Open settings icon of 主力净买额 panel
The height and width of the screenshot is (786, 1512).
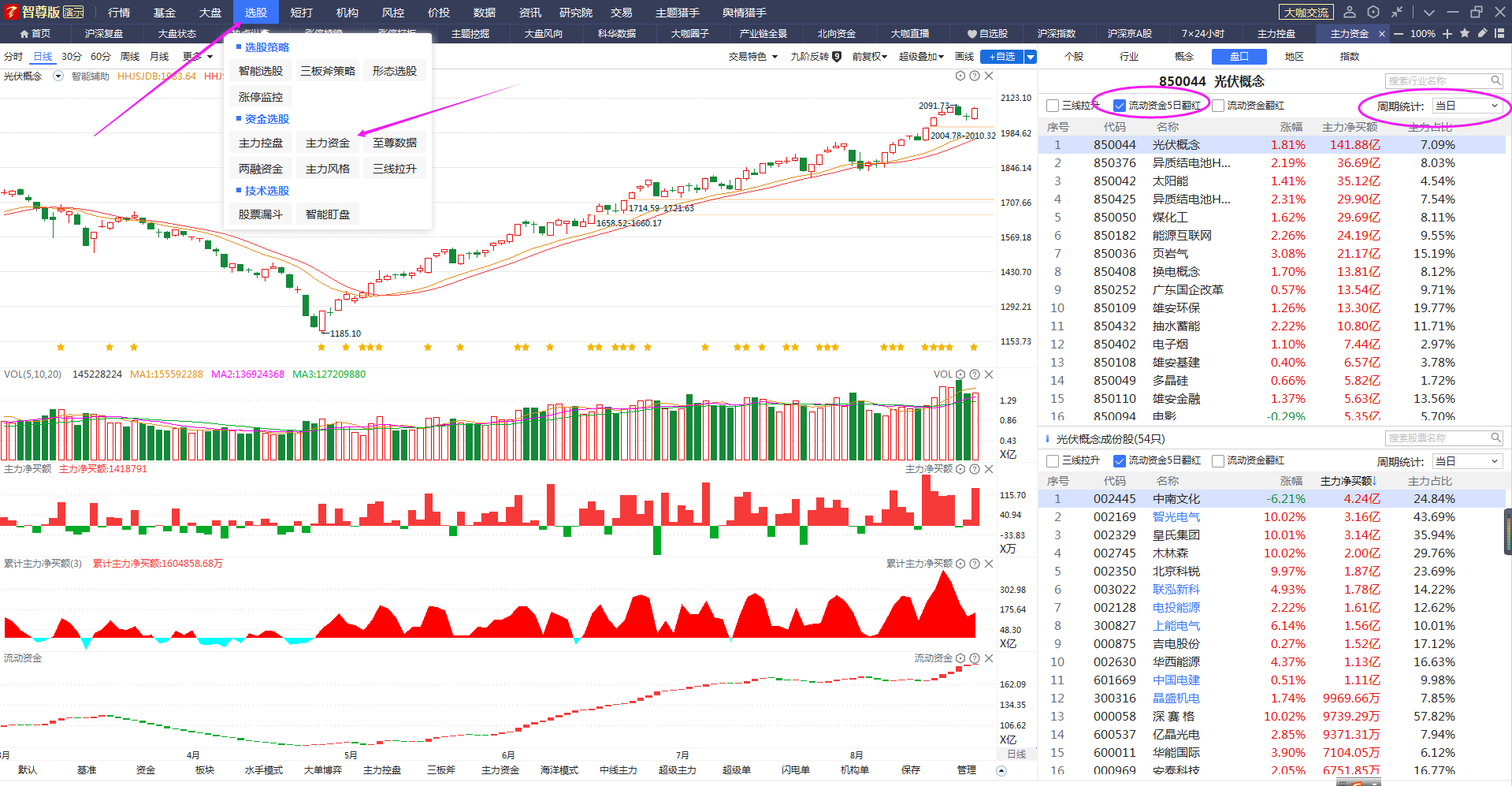[960, 469]
